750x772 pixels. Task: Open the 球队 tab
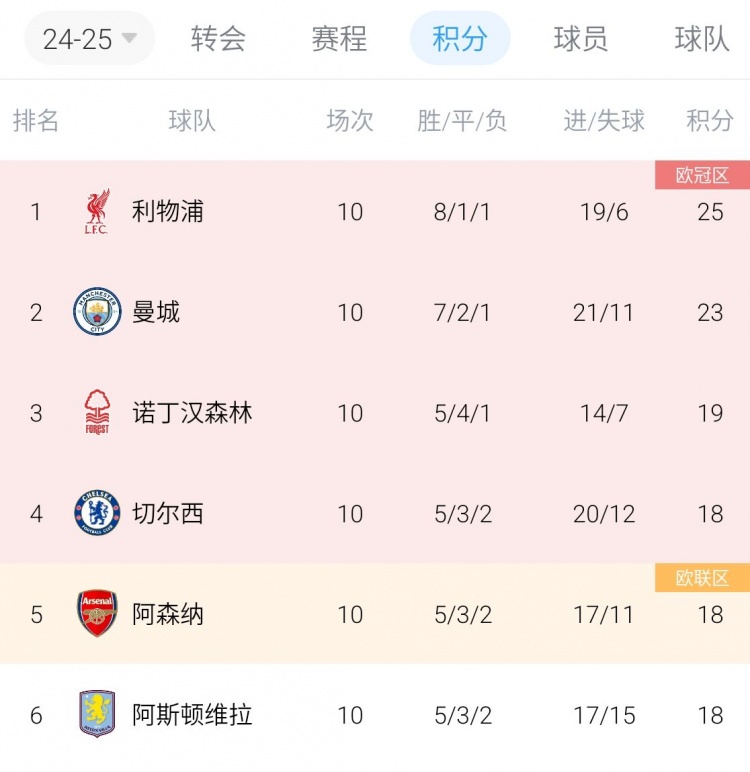tap(702, 39)
